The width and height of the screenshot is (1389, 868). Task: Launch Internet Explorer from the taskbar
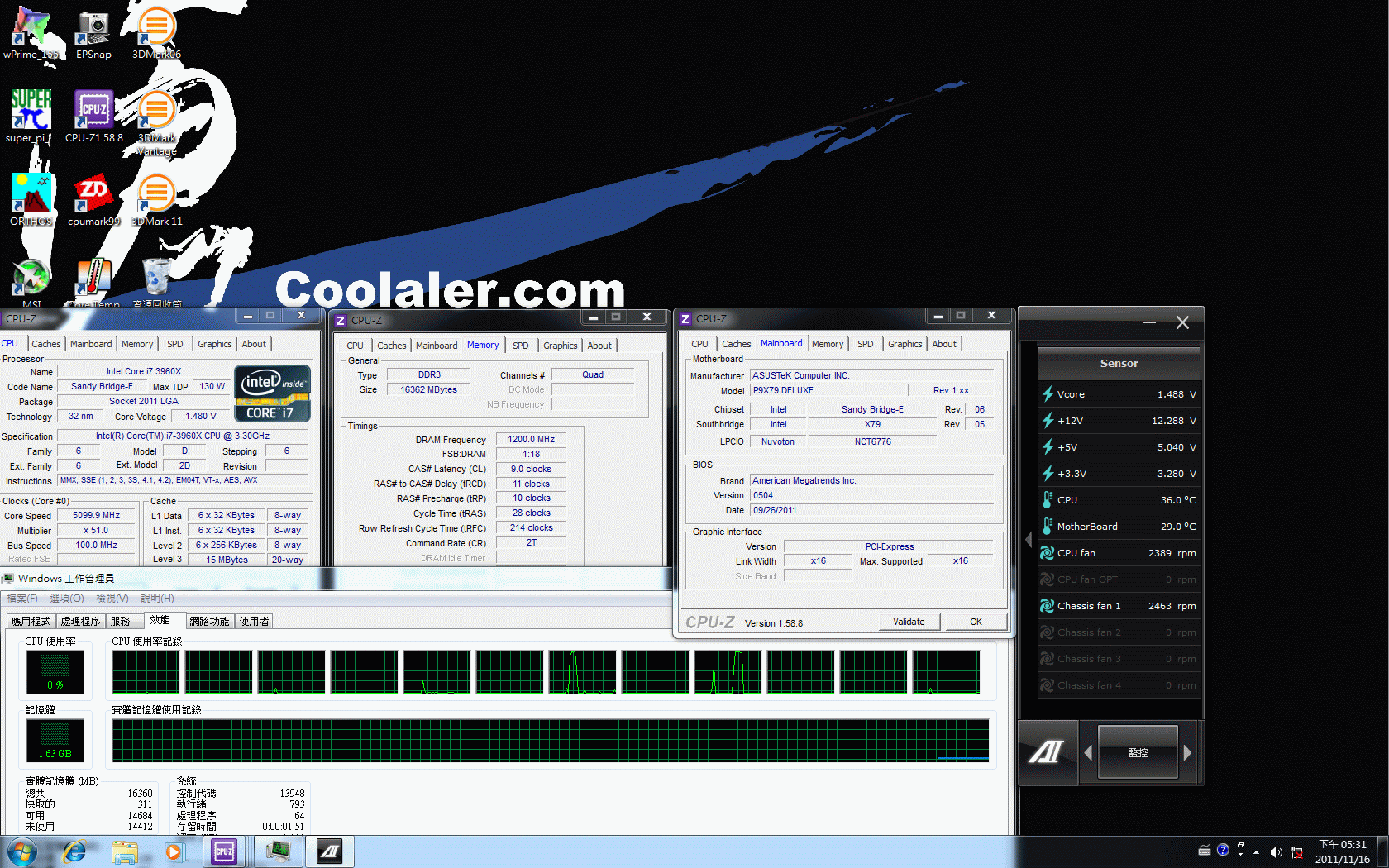pos(74,851)
